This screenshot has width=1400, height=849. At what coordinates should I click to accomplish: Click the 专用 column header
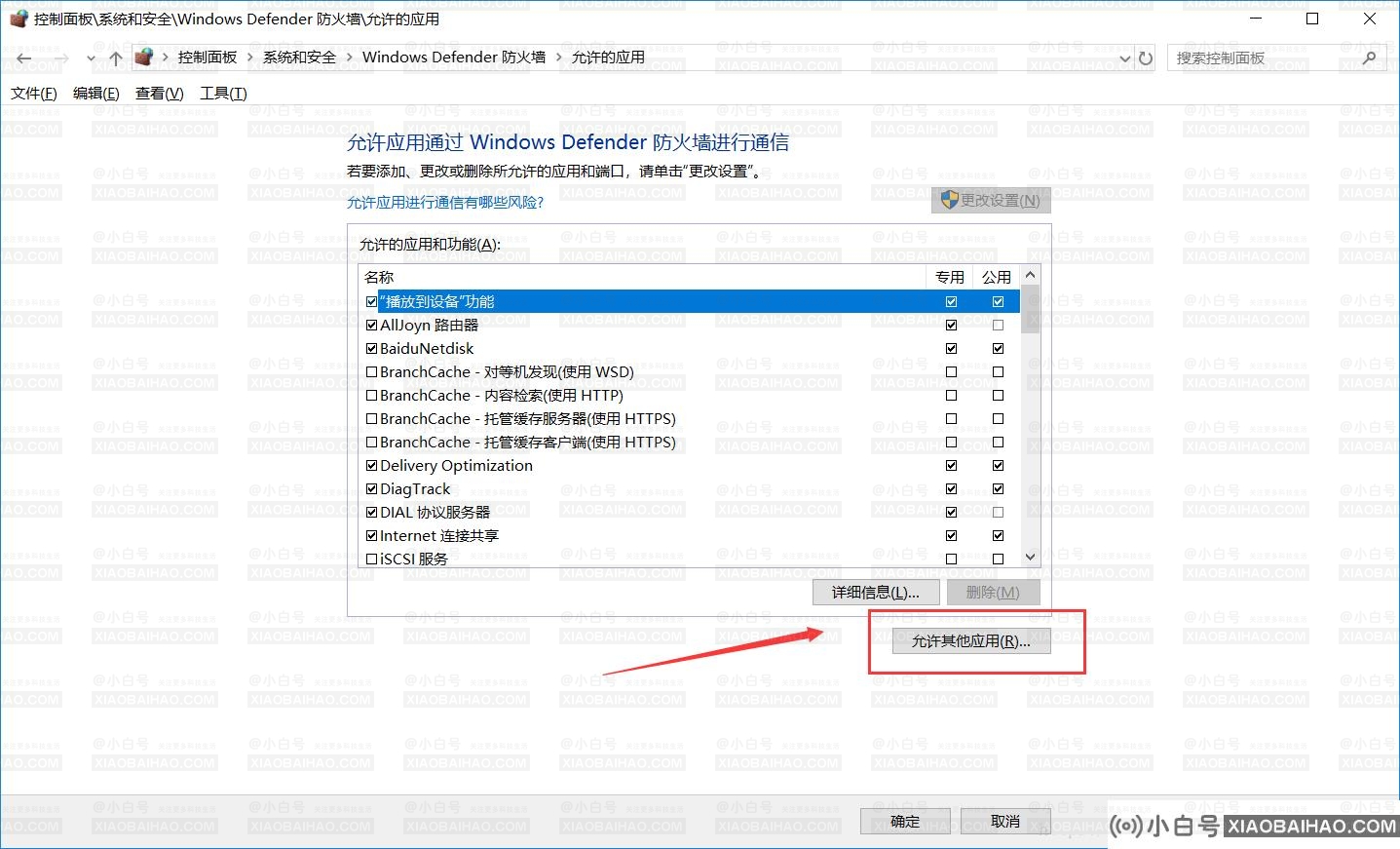point(949,277)
